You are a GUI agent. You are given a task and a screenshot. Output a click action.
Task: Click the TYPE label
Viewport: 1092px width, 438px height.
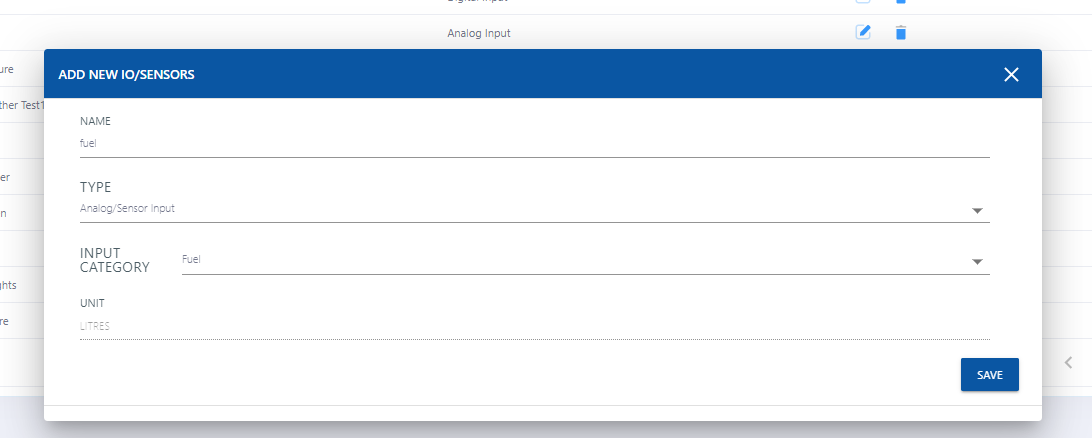click(x=95, y=187)
